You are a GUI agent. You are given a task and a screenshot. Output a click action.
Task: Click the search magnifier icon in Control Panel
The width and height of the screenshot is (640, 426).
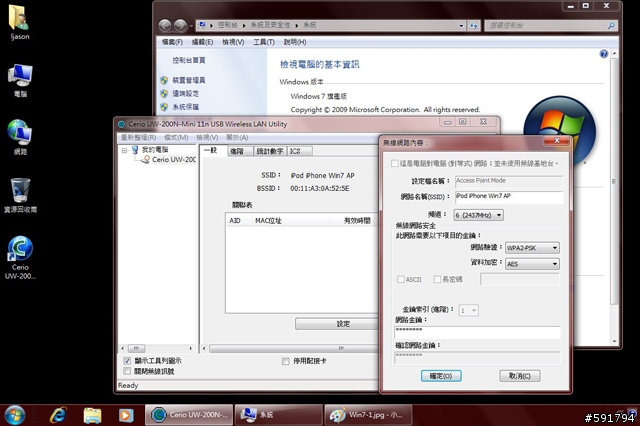(x=611, y=25)
